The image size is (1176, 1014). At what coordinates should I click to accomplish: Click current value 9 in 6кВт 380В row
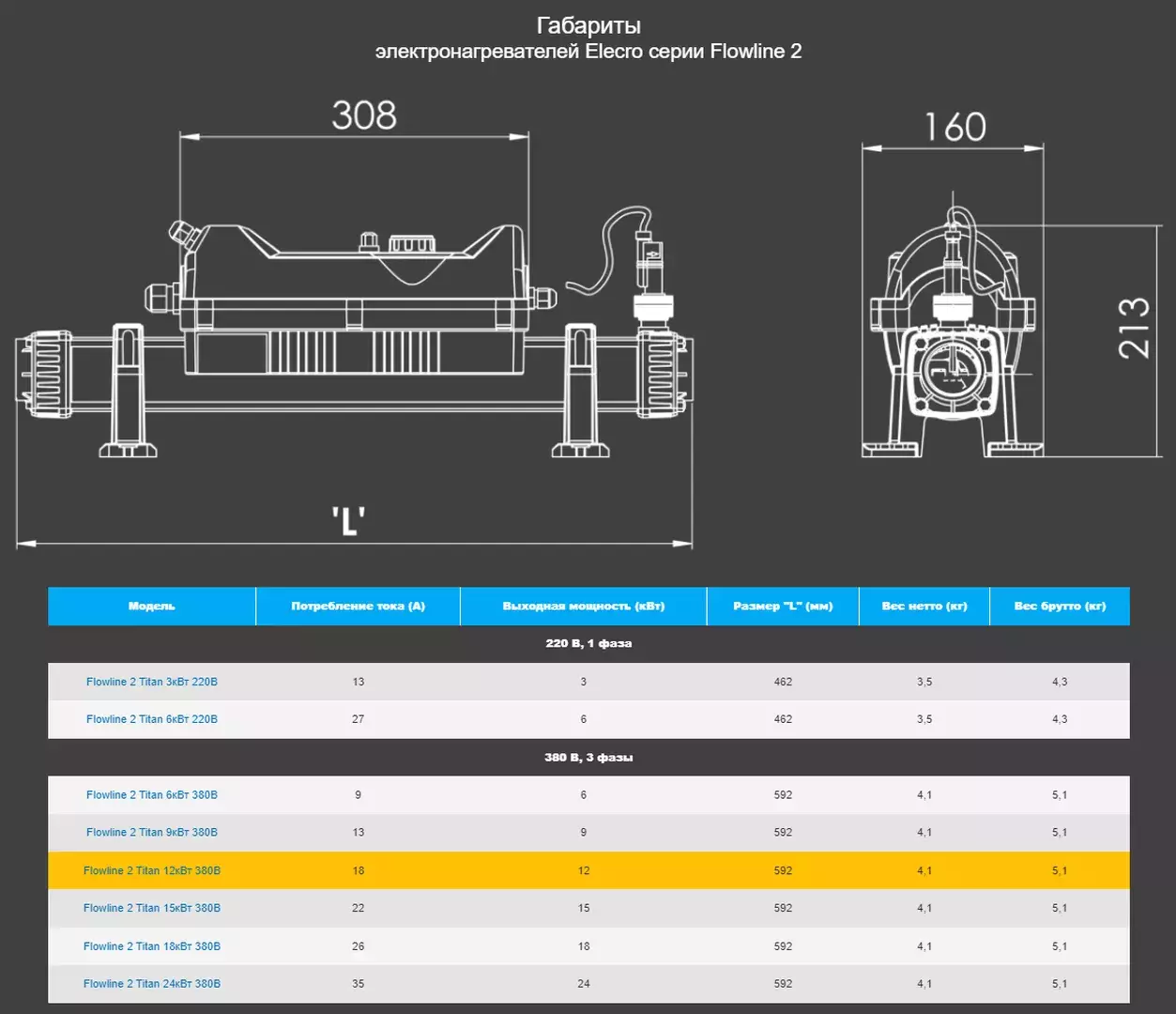(359, 795)
